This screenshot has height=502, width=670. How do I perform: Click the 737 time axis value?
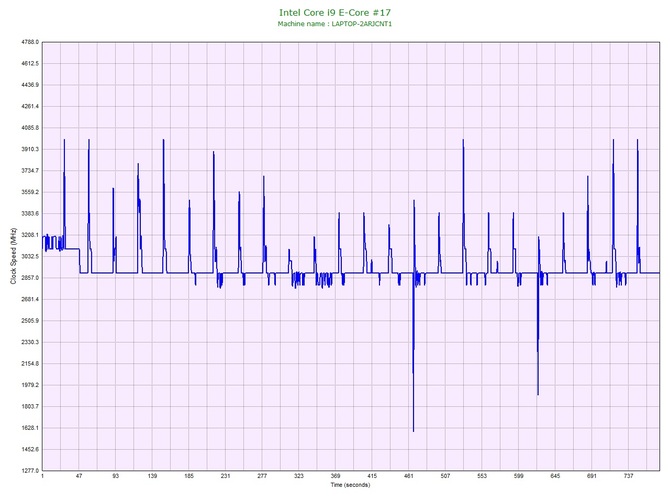[628, 476]
